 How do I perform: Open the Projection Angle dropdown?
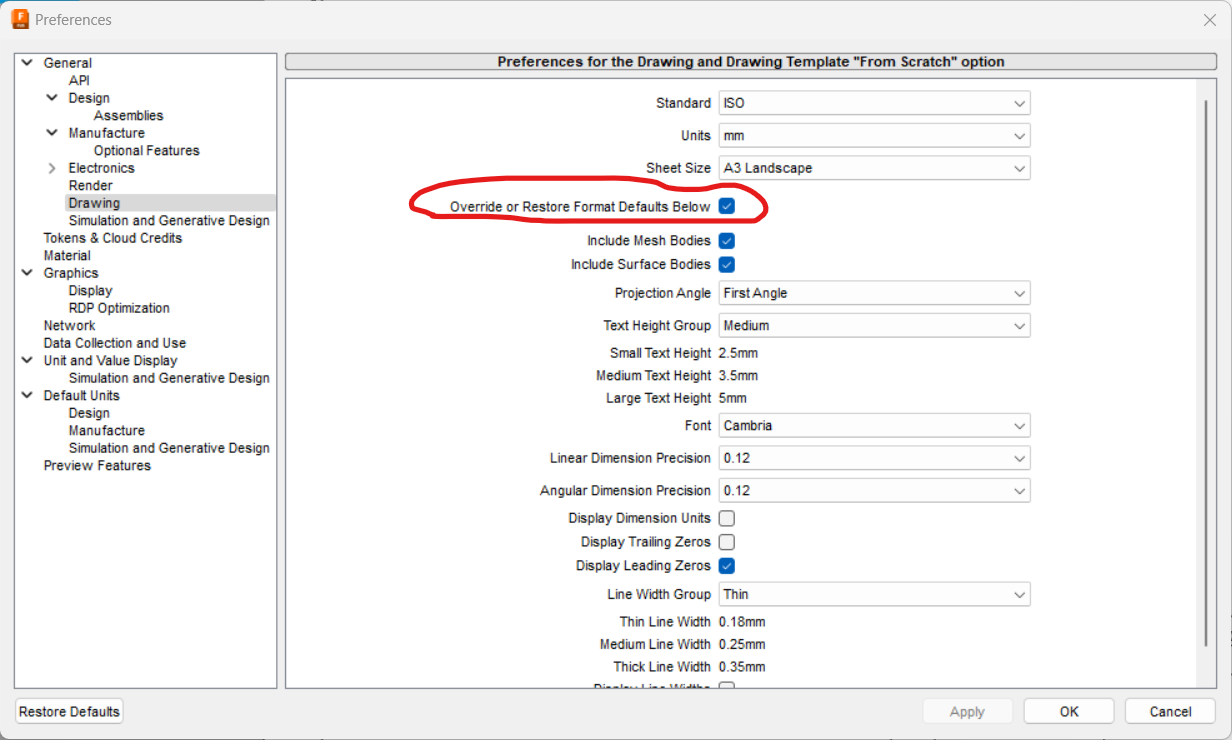pyautogui.click(x=1017, y=293)
